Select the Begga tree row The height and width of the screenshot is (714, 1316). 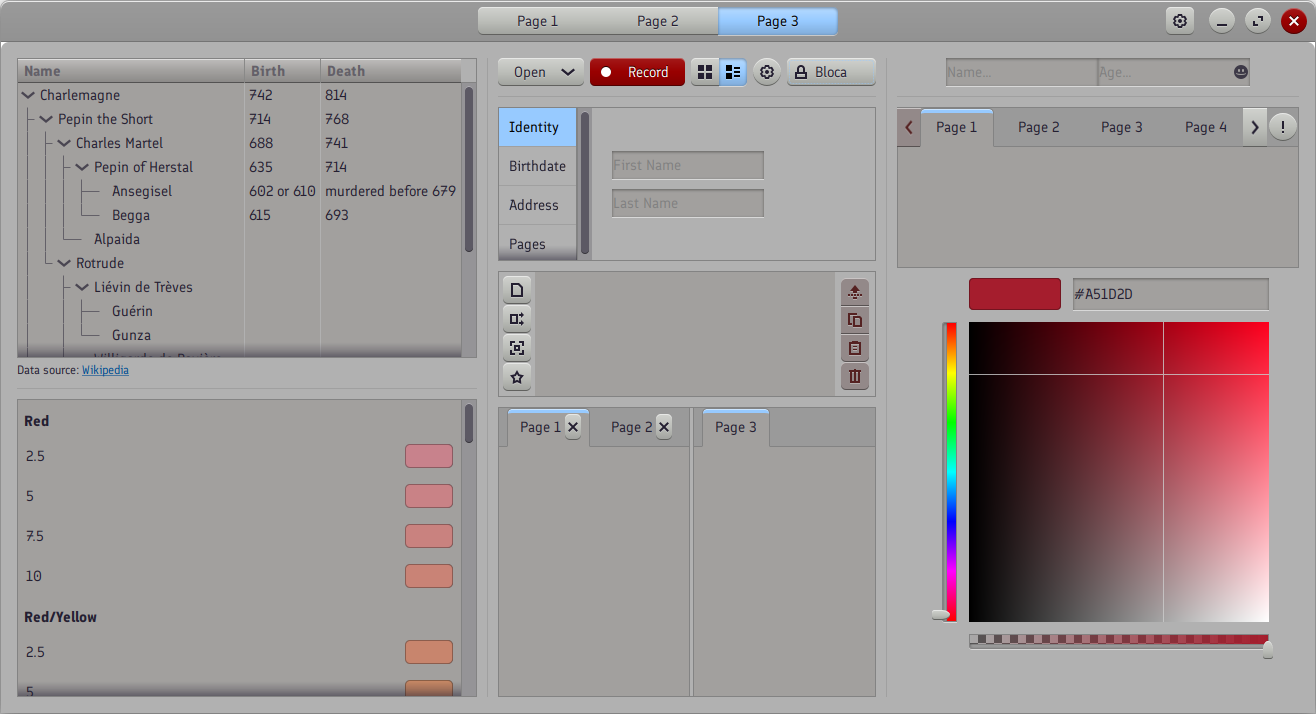(x=240, y=215)
